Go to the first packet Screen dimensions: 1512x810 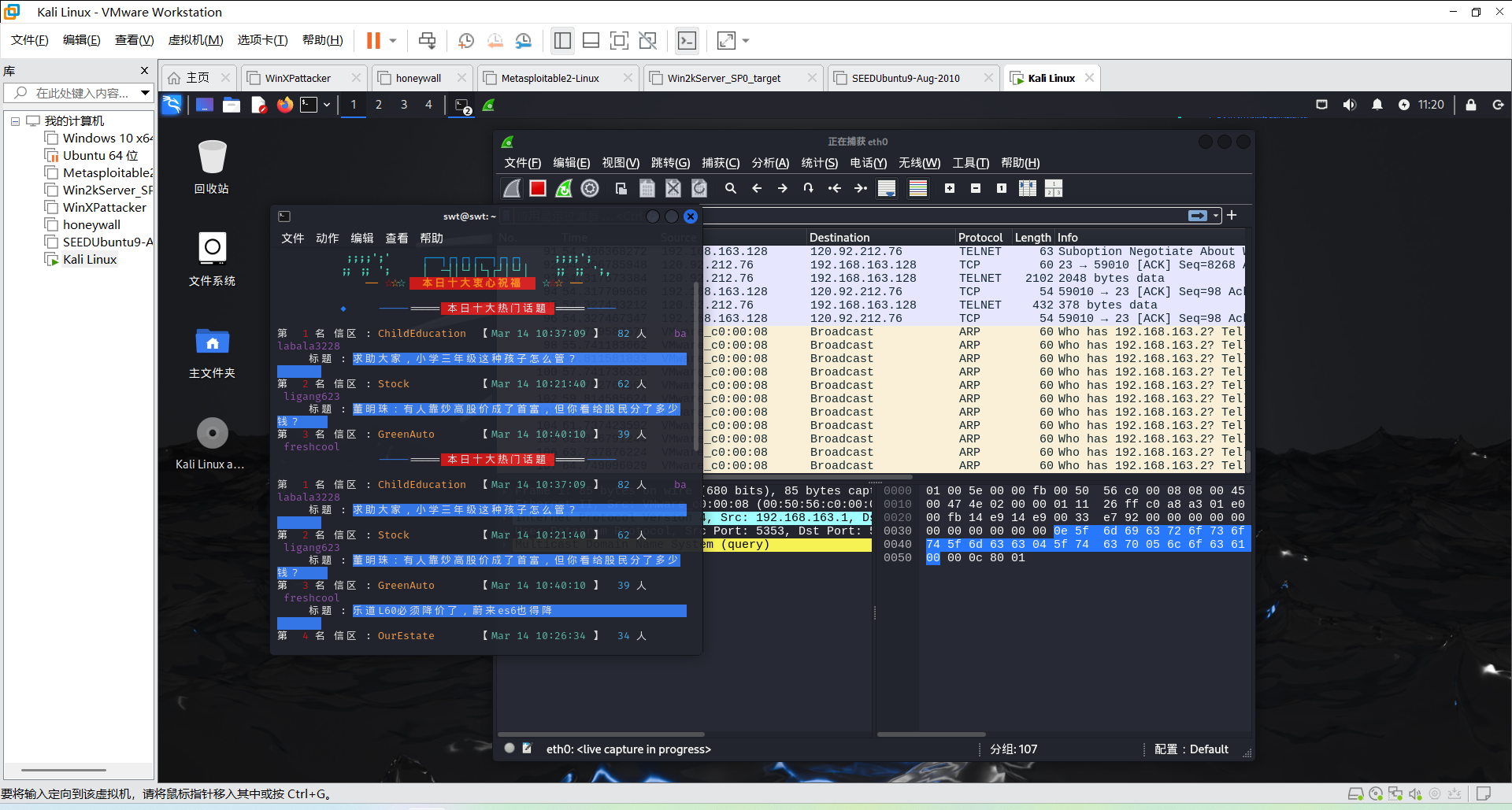coord(835,188)
